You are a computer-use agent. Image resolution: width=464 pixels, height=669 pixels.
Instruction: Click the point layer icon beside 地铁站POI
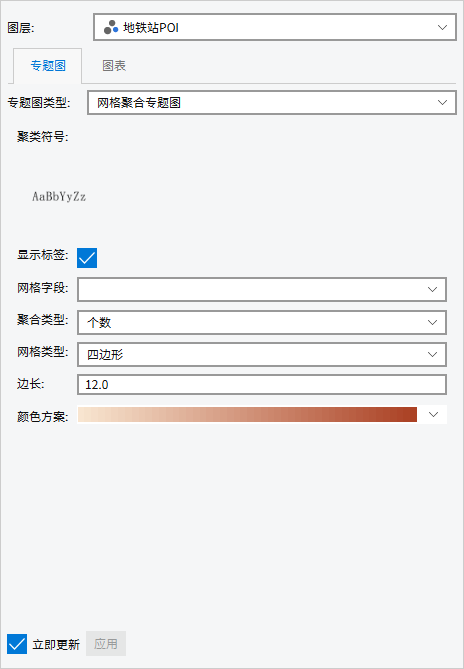[111, 27]
